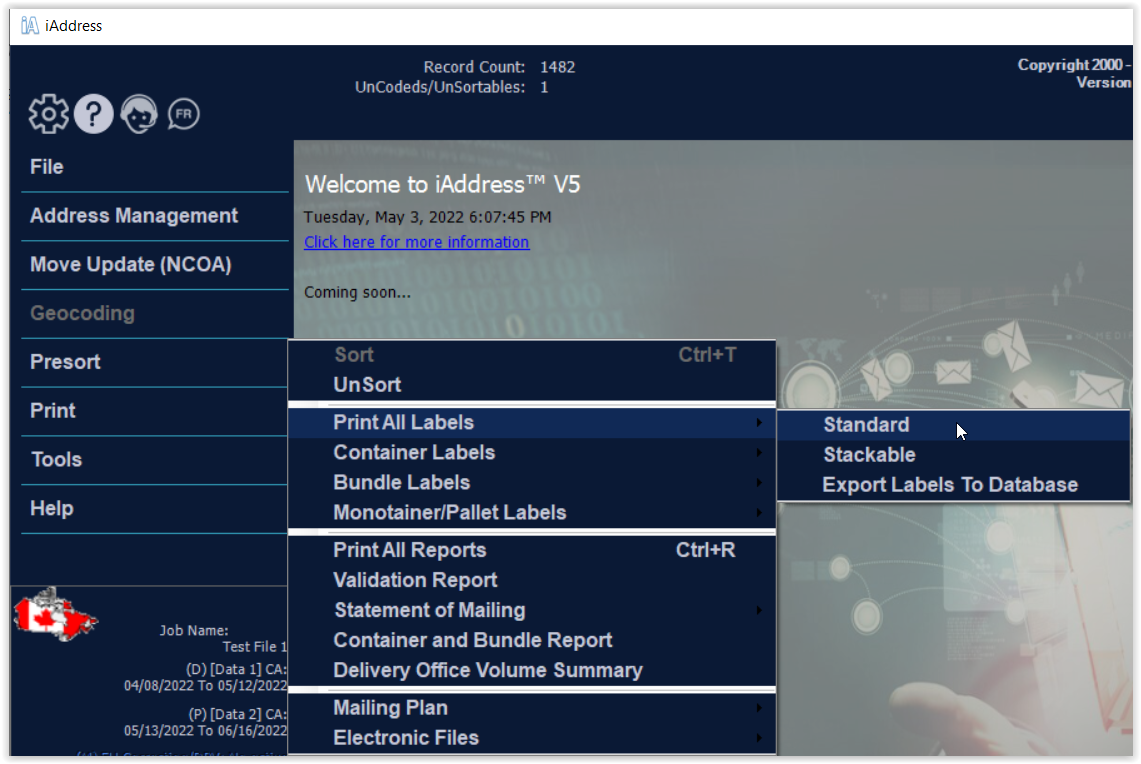
Task: Click the 'Coming soon...' text
Action: 357,293
